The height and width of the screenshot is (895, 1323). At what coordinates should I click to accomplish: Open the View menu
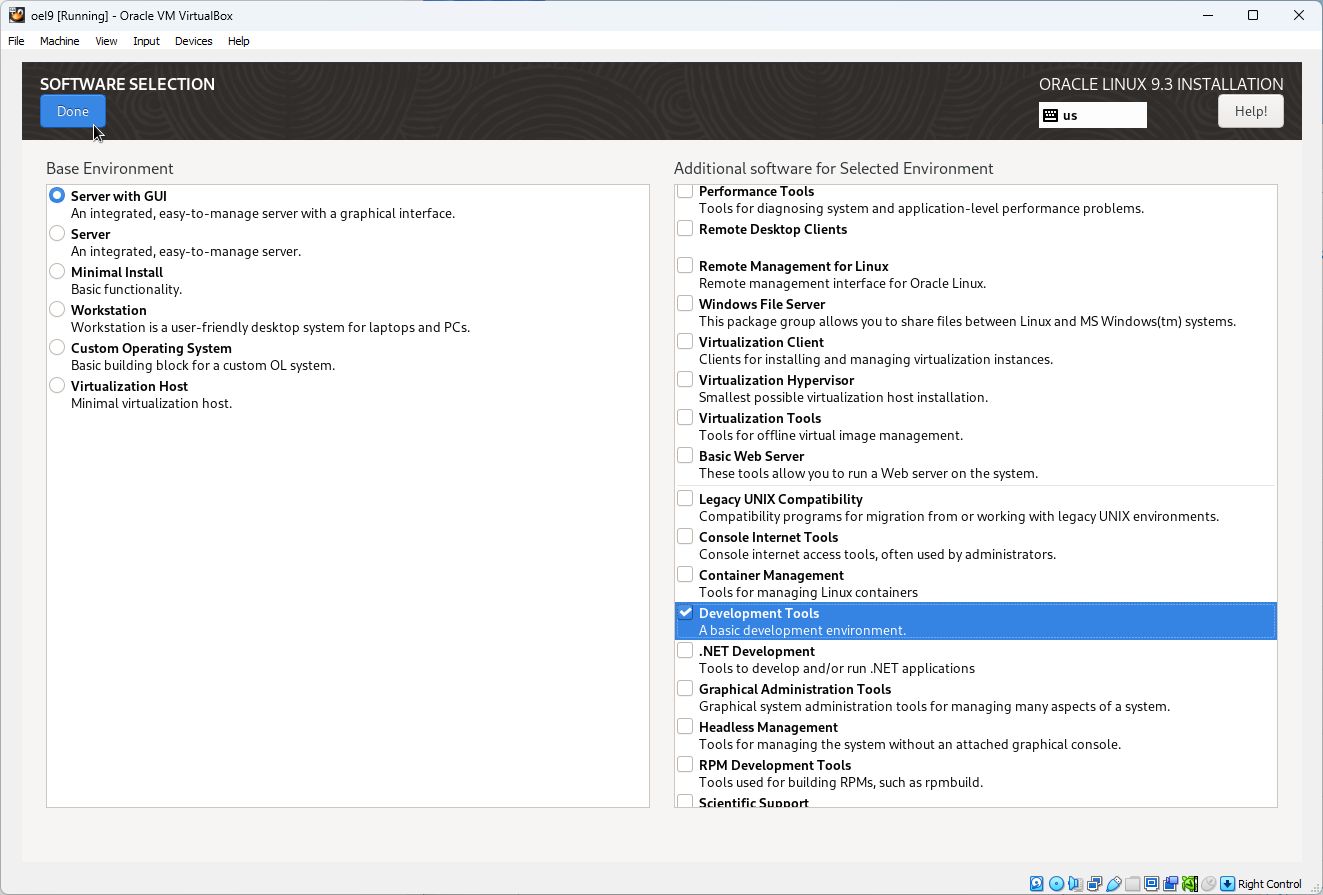[x=106, y=41]
